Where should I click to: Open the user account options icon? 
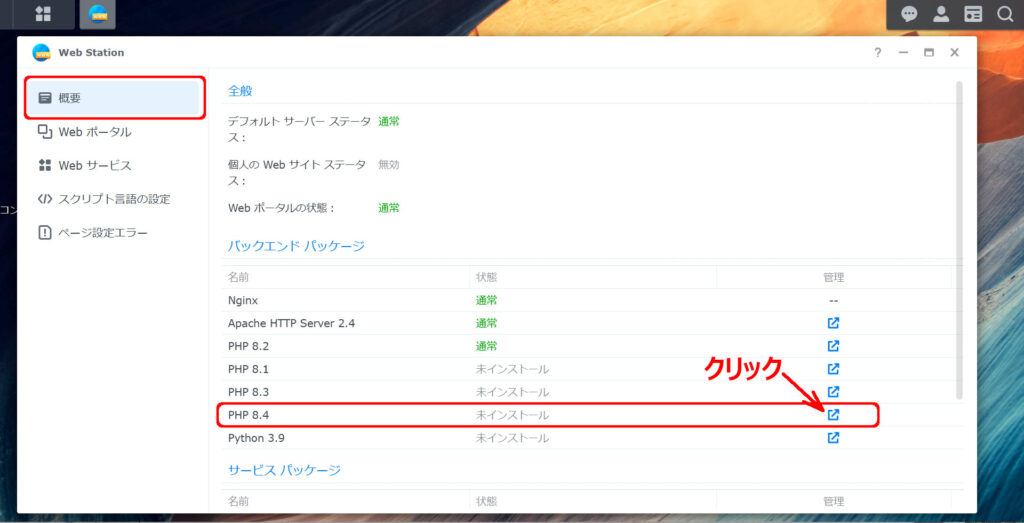coord(941,14)
